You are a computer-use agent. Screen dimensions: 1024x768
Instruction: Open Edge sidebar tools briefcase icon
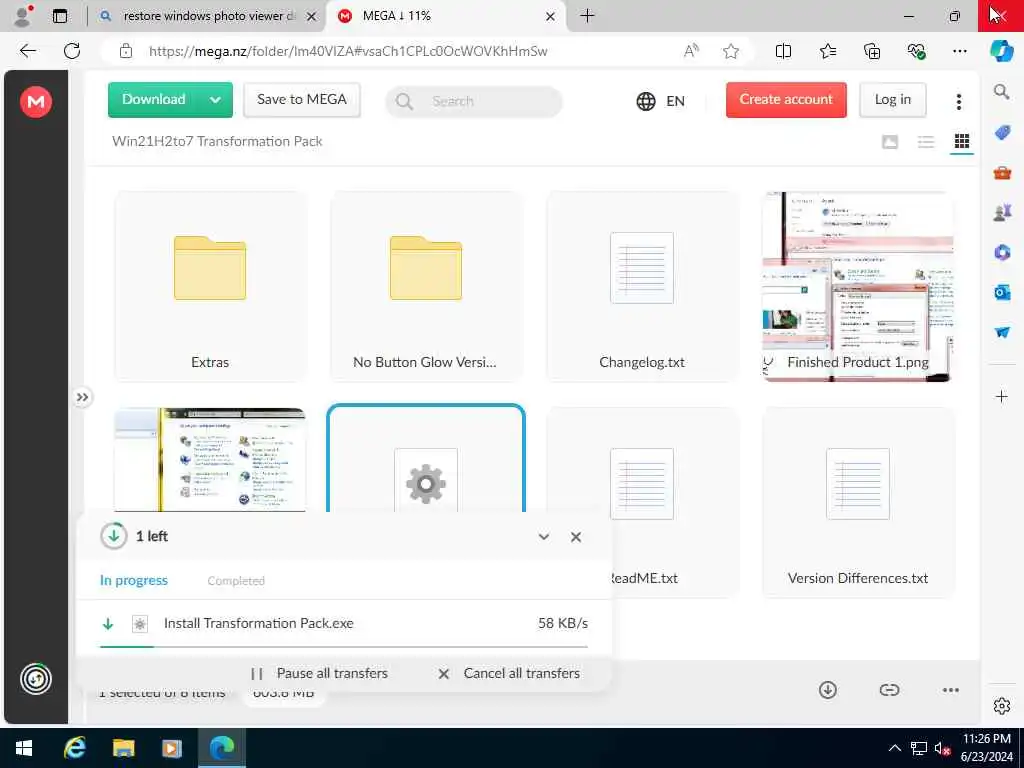point(1002,173)
